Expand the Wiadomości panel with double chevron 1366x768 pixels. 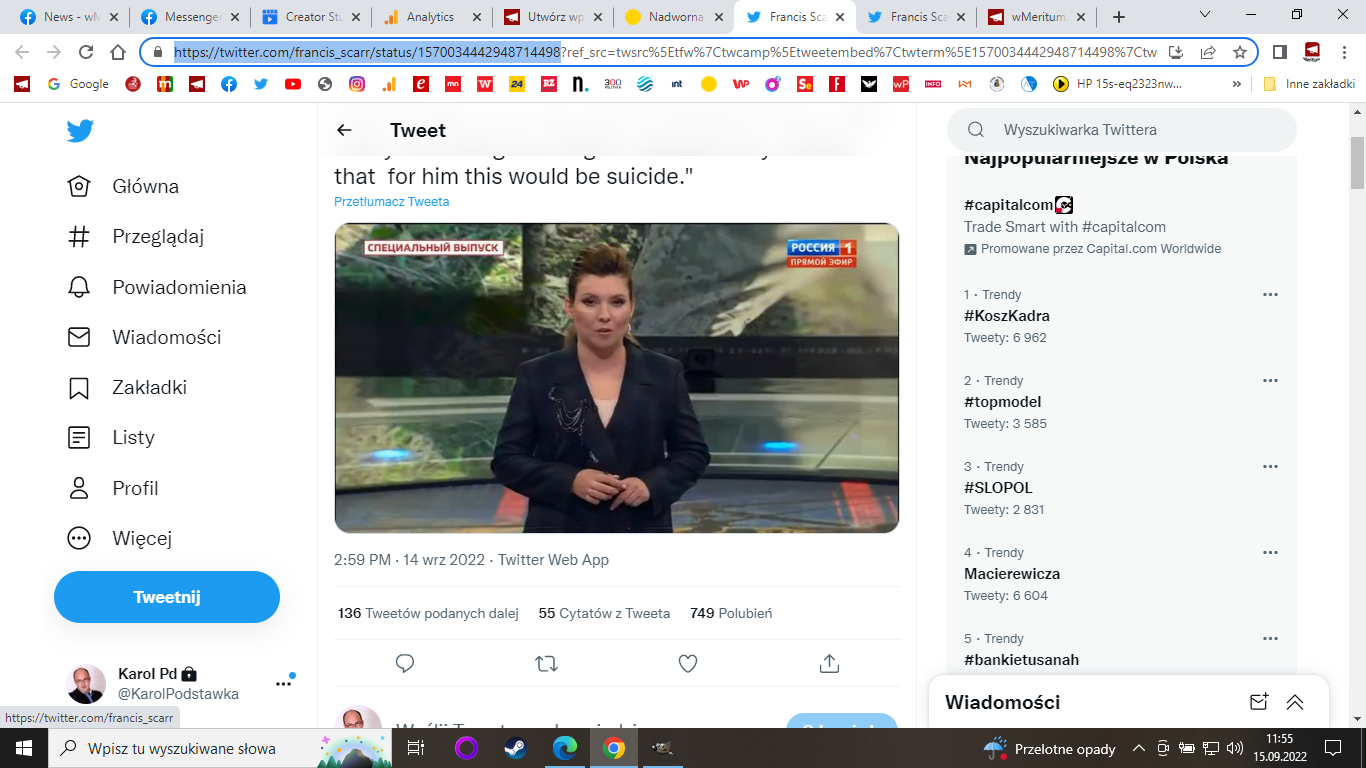point(1295,702)
